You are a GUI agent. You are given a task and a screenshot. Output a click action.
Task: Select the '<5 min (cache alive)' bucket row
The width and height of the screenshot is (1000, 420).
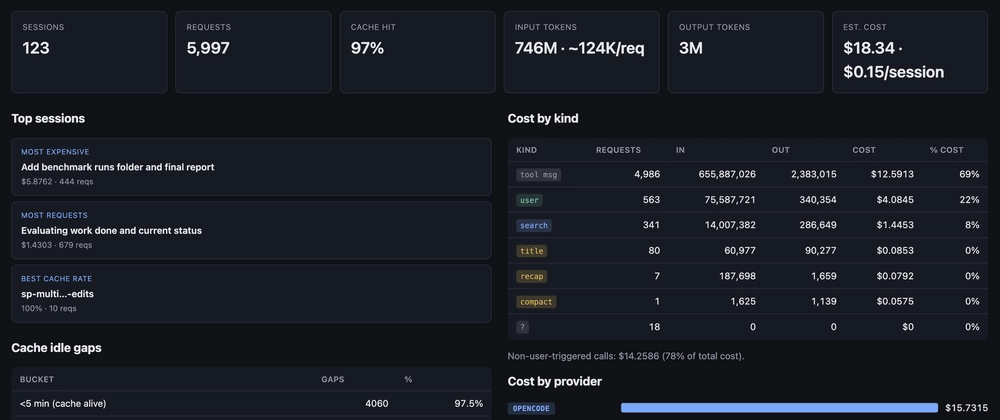point(251,403)
